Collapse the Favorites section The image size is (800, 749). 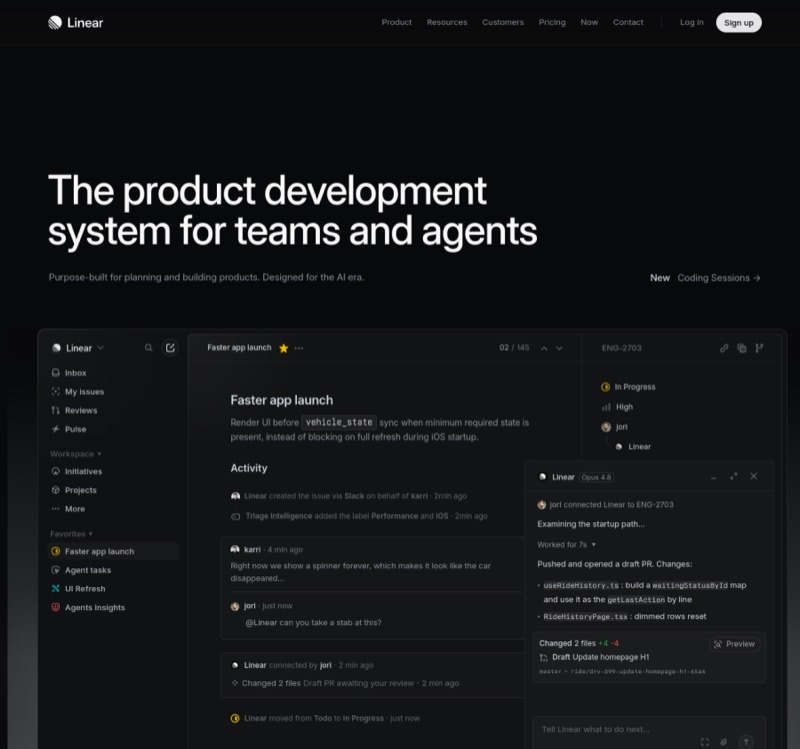pos(71,534)
